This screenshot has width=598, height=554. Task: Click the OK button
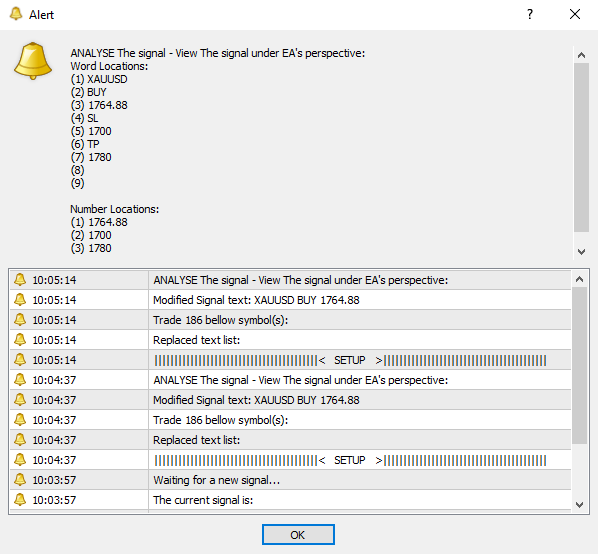(298, 535)
